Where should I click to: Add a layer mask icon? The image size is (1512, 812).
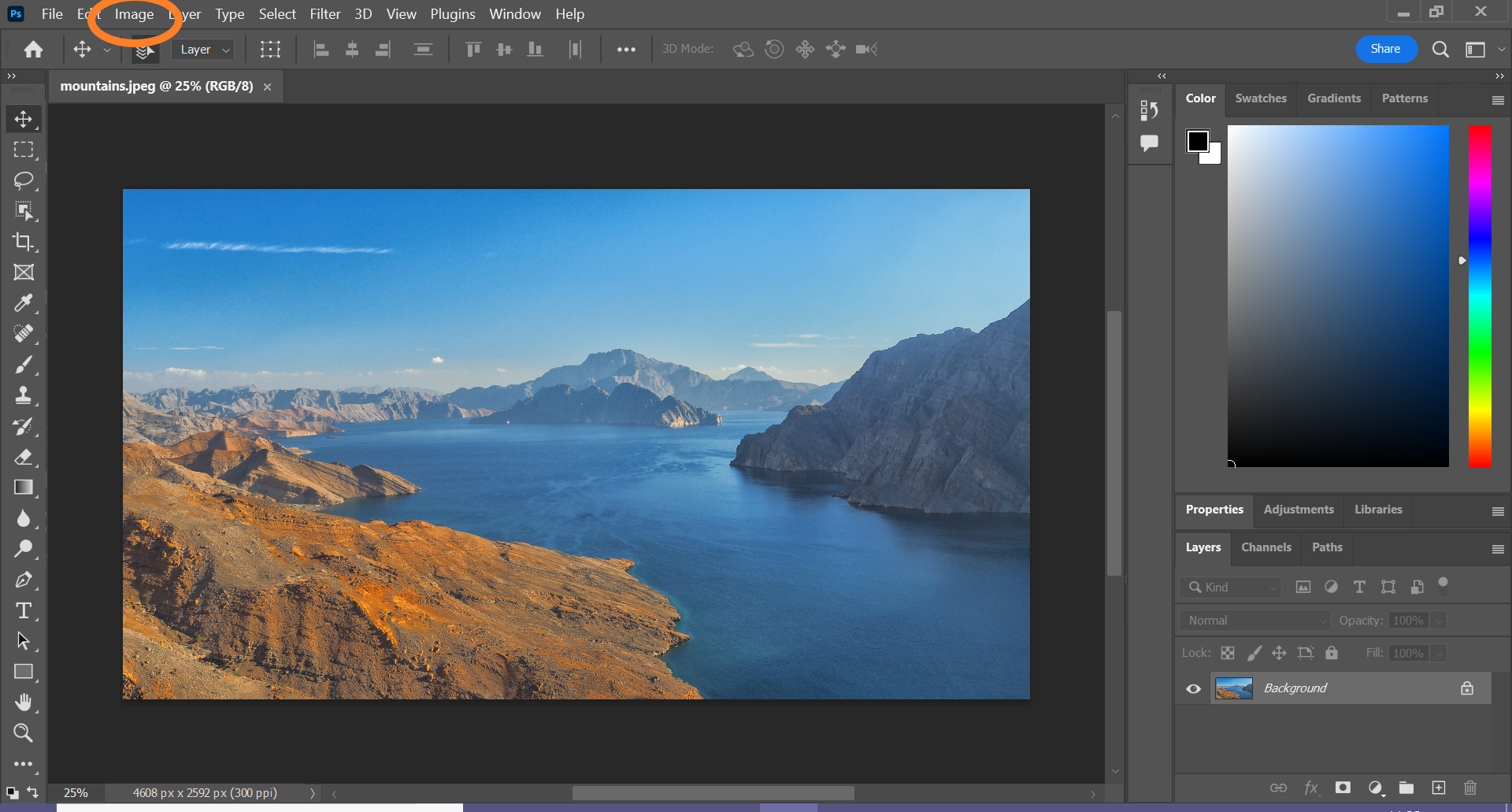tap(1343, 788)
